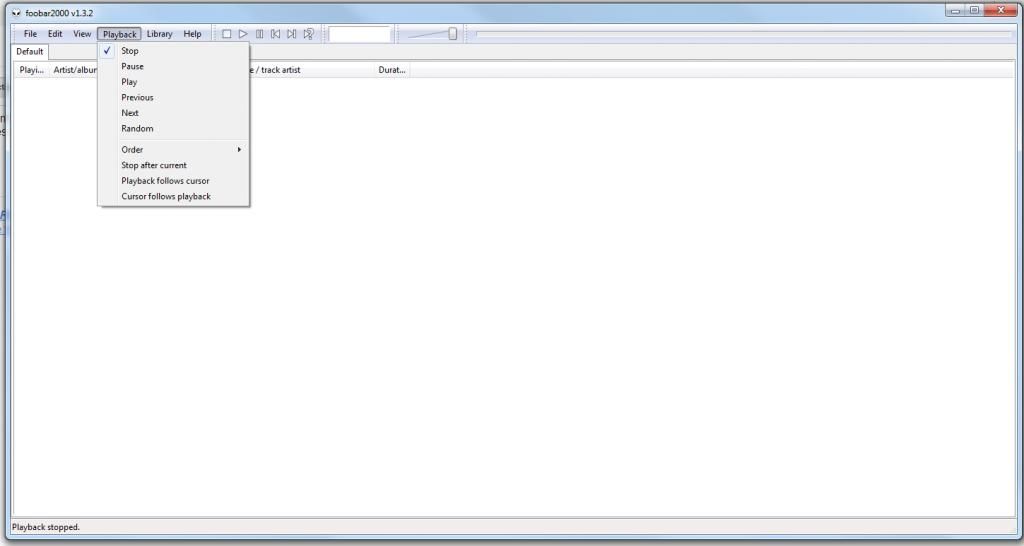Select Next in the Playback menu
The height and width of the screenshot is (546, 1024).
pyautogui.click(x=174, y=113)
